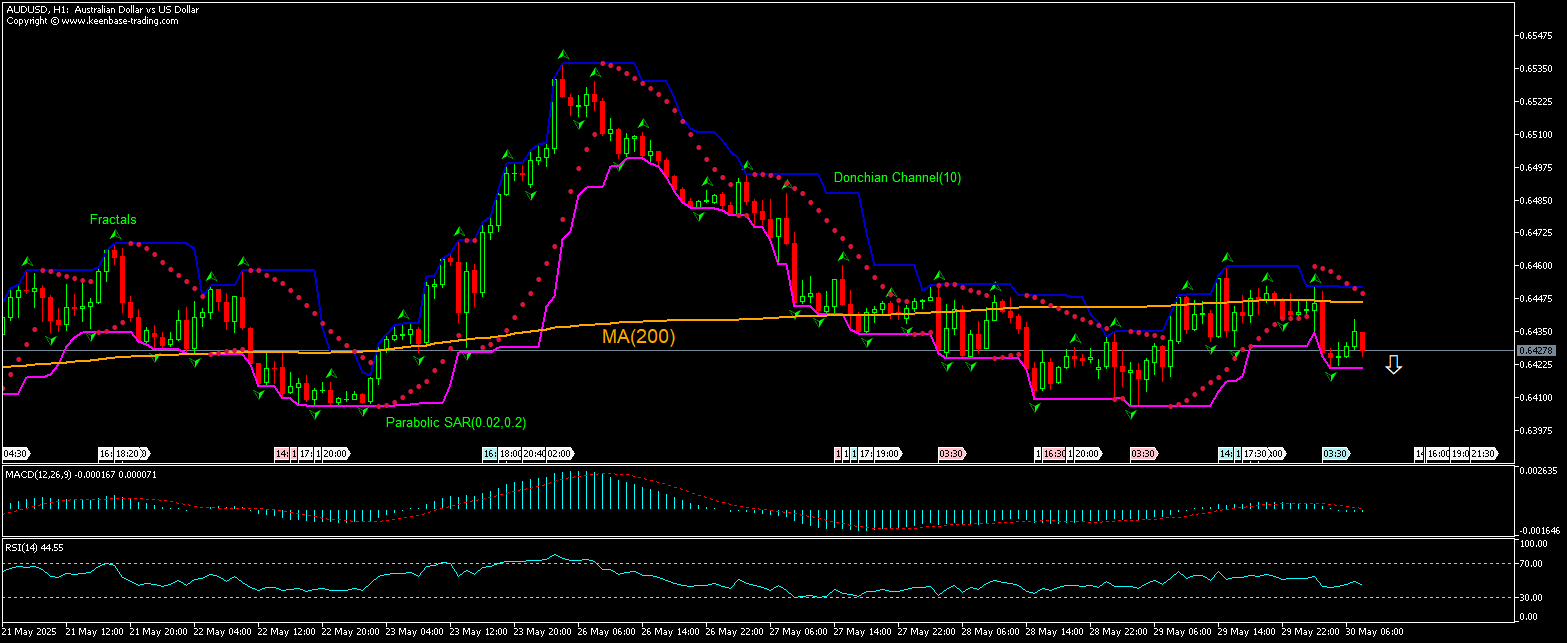Click the 26 May 06:00 date axis label

tap(607, 633)
